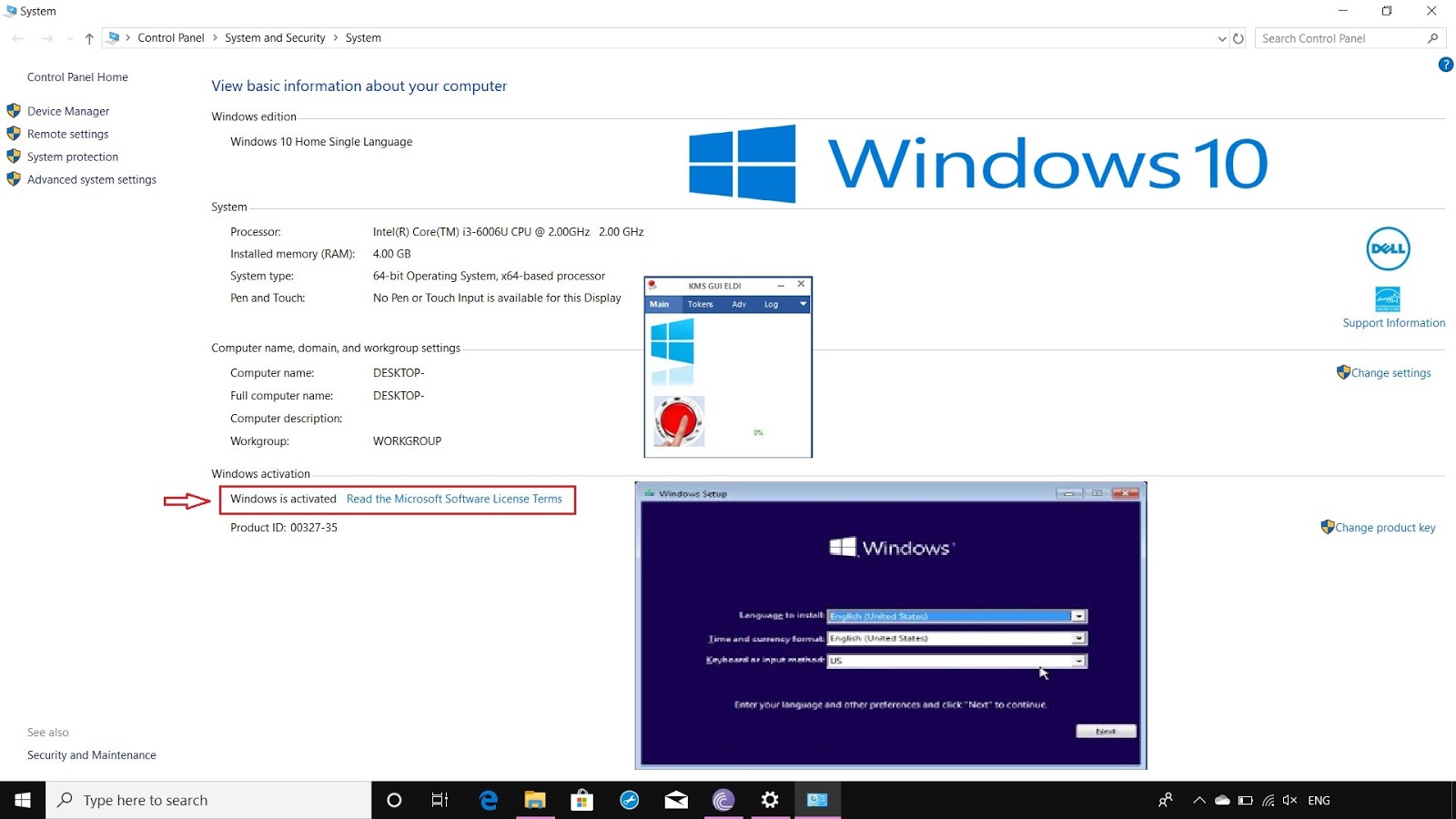Open the network tray icon
The image size is (1456, 819).
tap(1268, 800)
